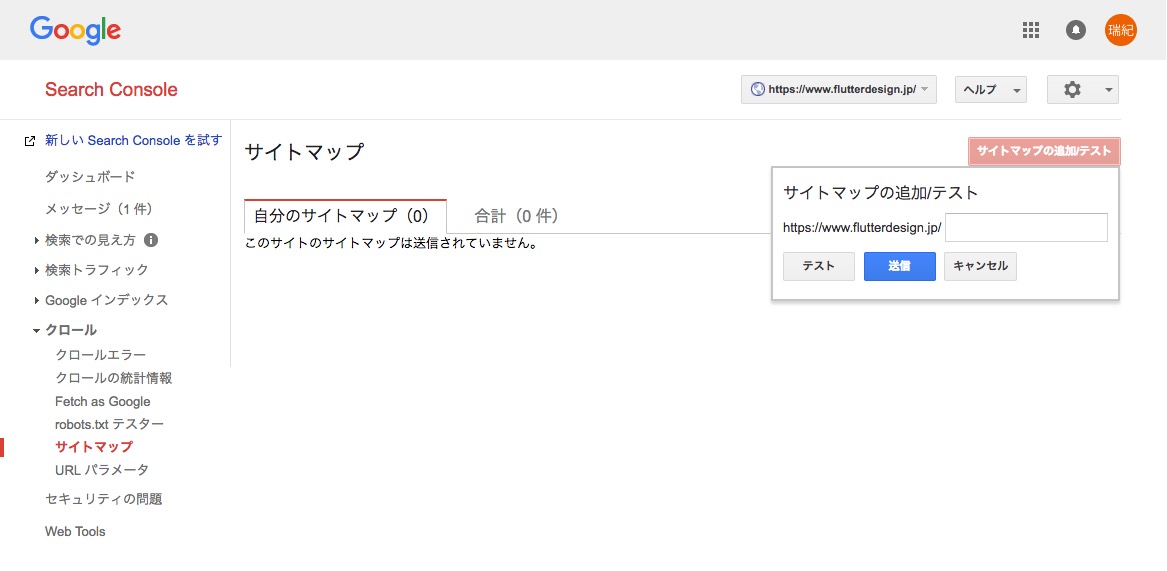Click the サイトマップの追加/テスト red button
The height and width of the screenshot is (571, 1167).
(x=1044, y=151)
